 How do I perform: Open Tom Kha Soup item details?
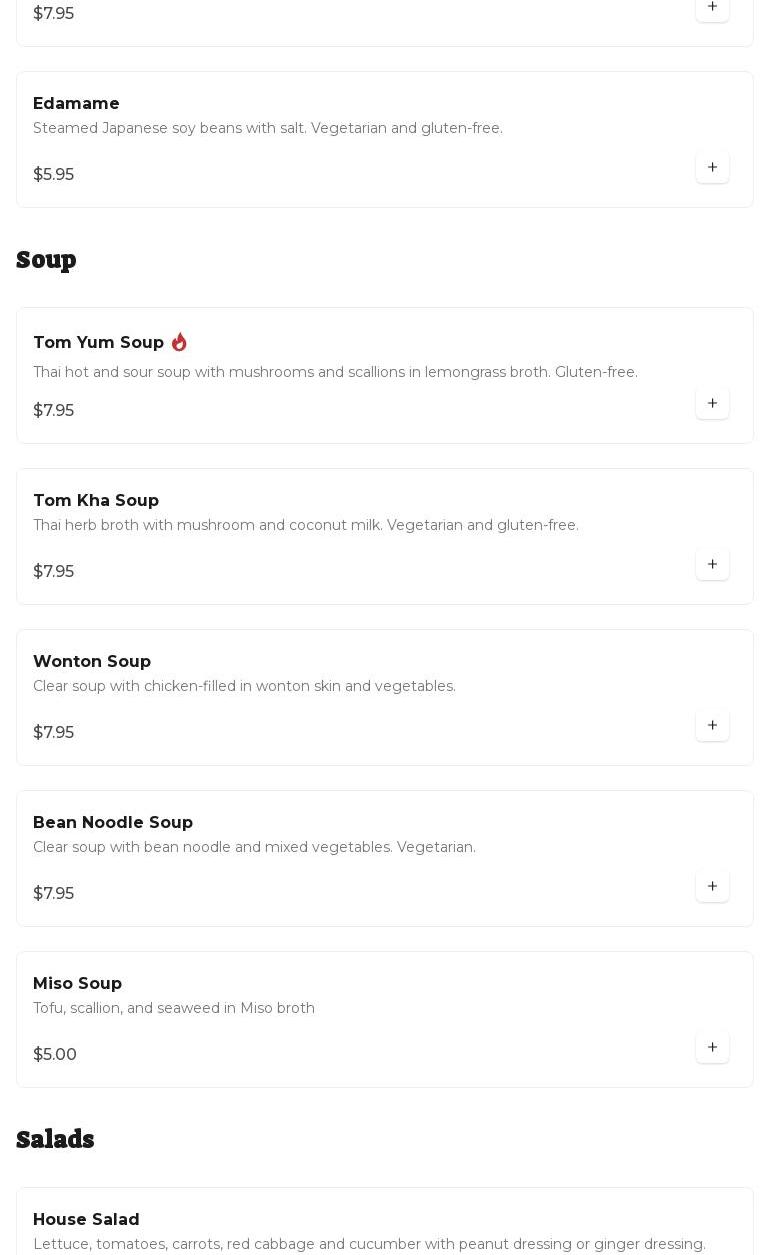(96, 500)
